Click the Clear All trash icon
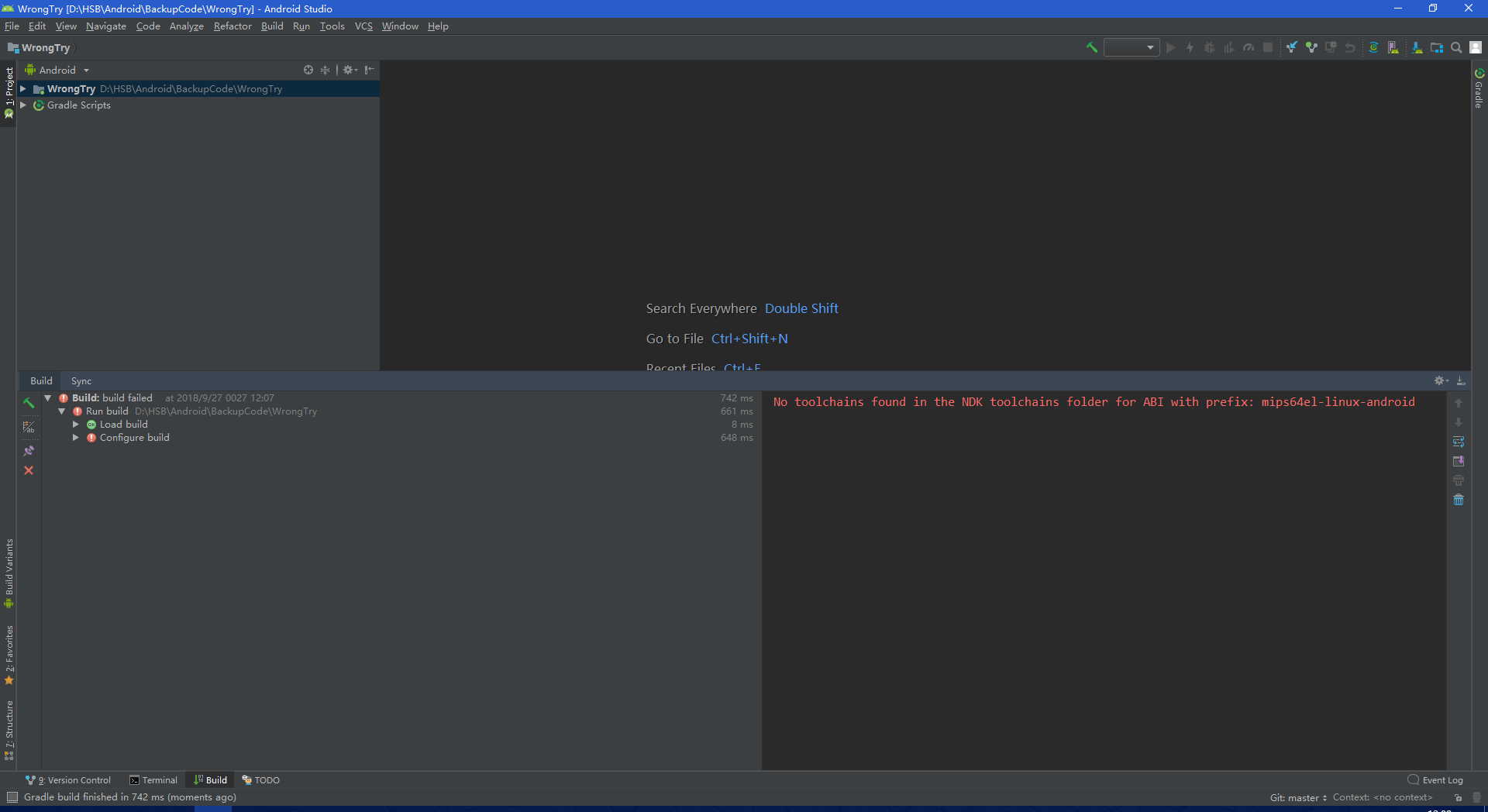The height and width of the screenshot is (812, 1488). (x=1459, y=500)
